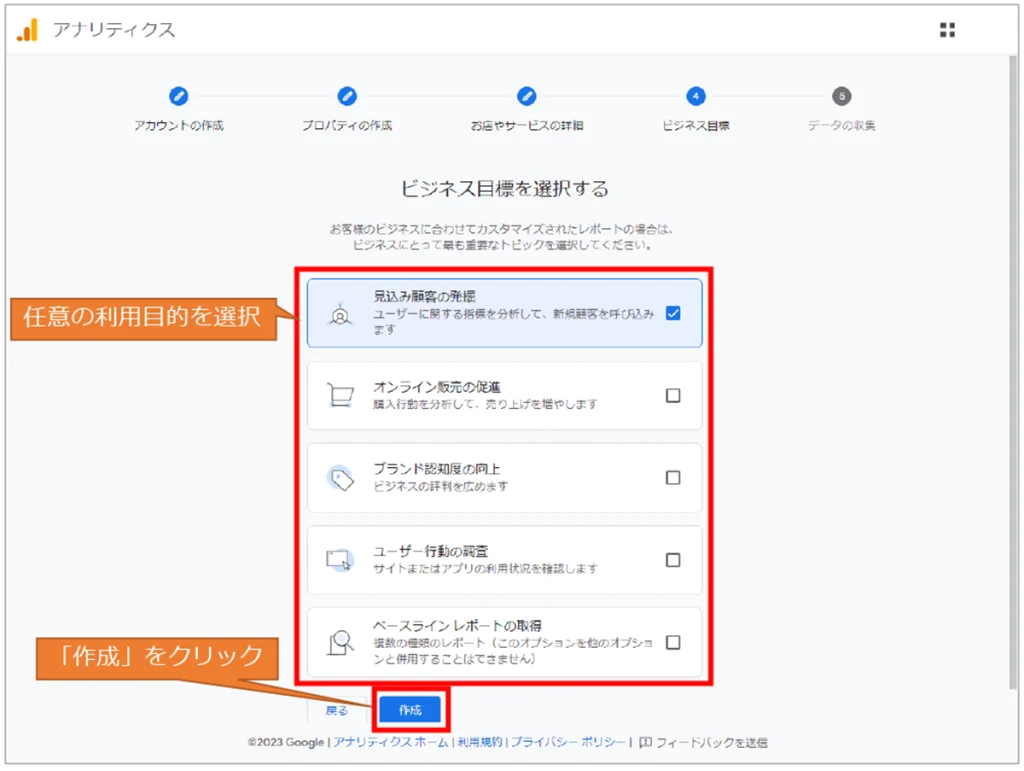Tick the ユーザー行動の調査 checkbox
Screen dimensions: 1024x771
(x=673, y=560)
